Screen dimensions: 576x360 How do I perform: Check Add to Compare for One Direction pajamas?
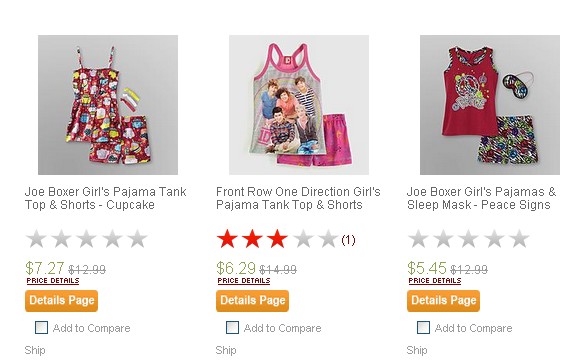pos(233,327)
